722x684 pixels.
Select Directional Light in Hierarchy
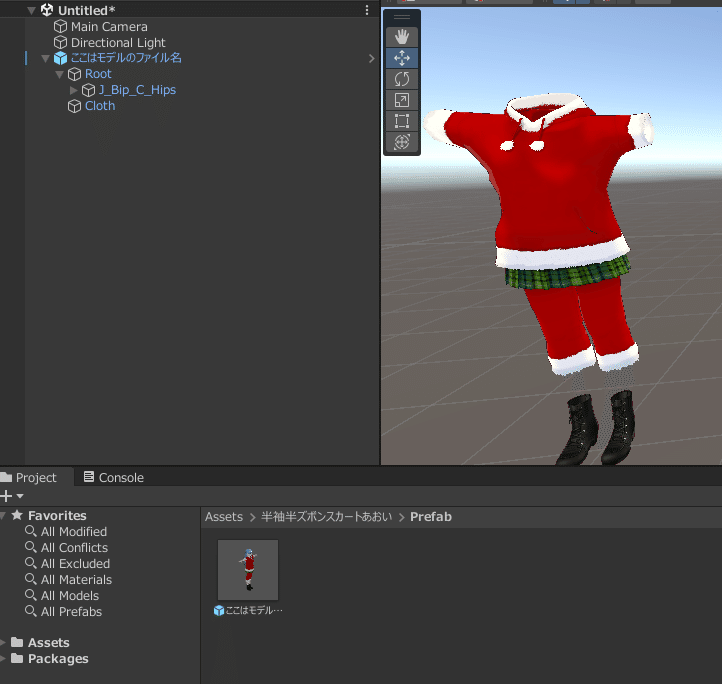pos(118,42)
